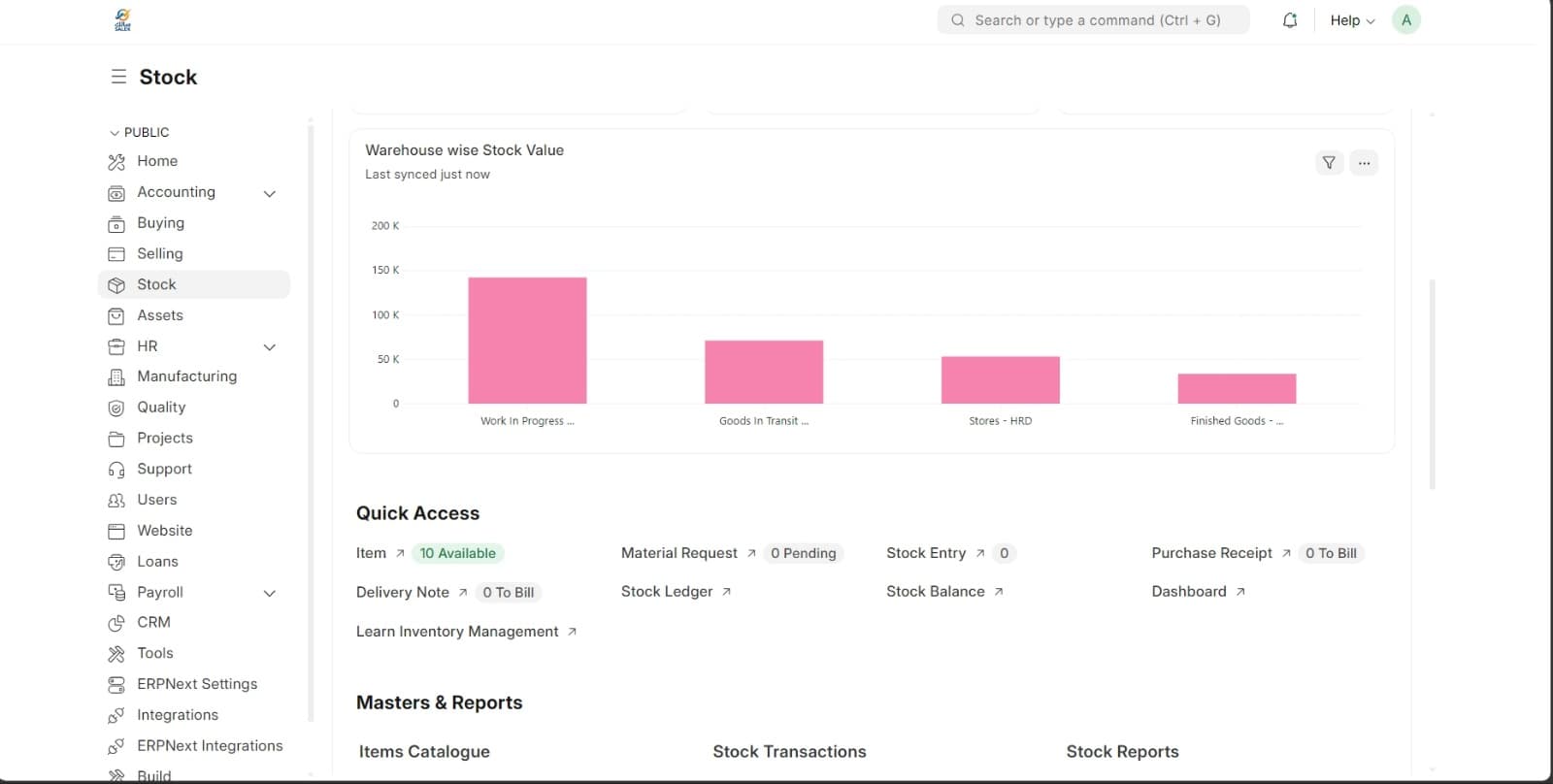Screen dimensions: 1553x784
Task: Click the Integrations plug icon
Action: pyautogui.click(x=116, y=716)
